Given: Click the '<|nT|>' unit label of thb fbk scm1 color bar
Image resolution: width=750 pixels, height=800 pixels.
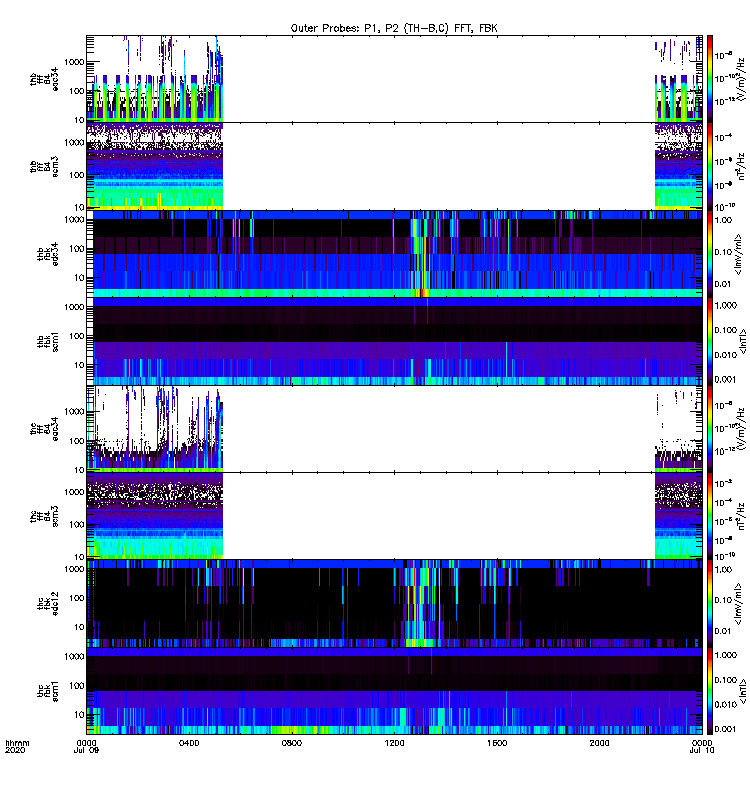Looking at the screenshot, I should point(744,341).
